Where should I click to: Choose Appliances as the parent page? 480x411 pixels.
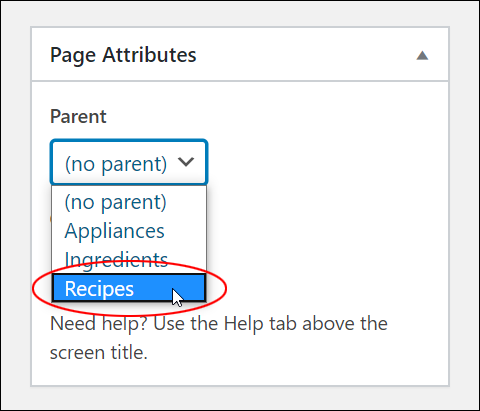click(114, 231)
